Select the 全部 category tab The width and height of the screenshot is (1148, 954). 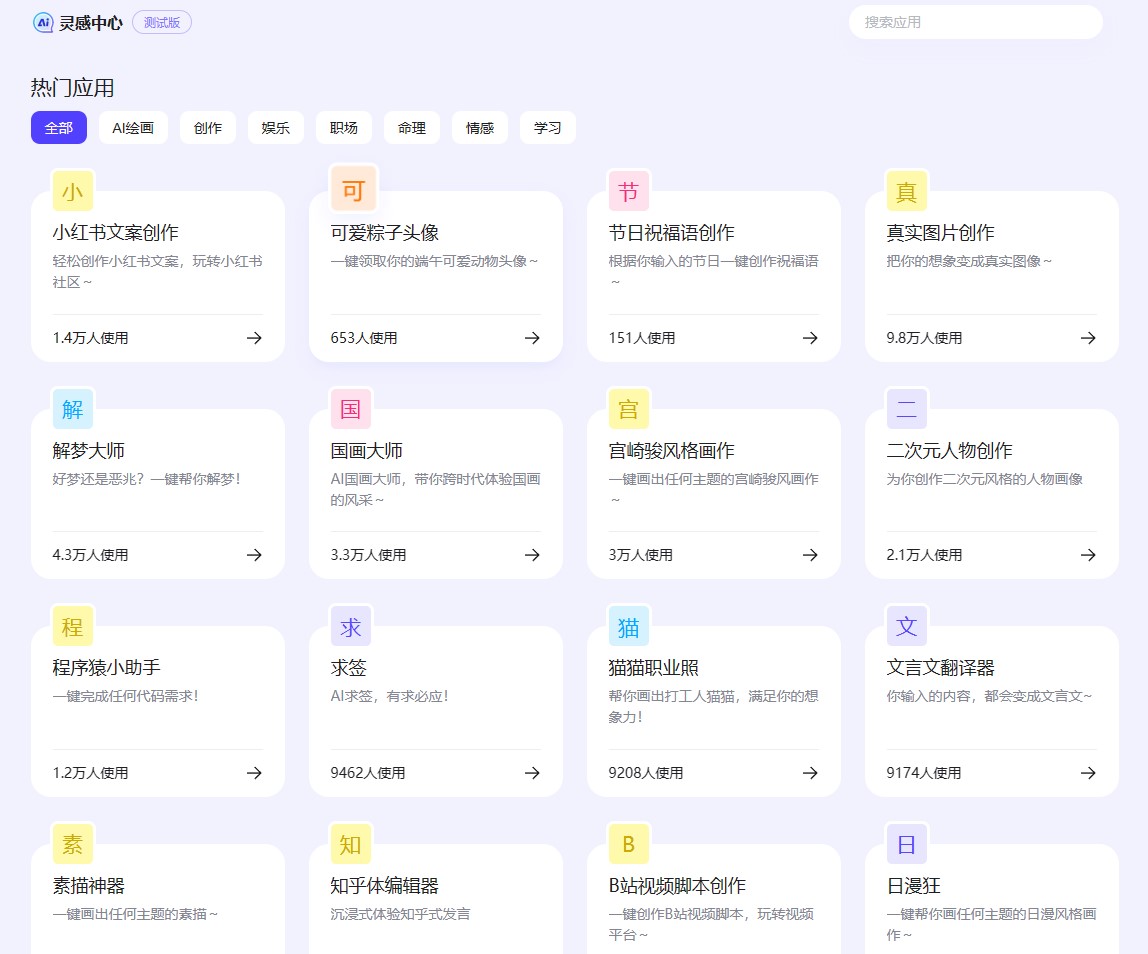[x=59, y=128]
